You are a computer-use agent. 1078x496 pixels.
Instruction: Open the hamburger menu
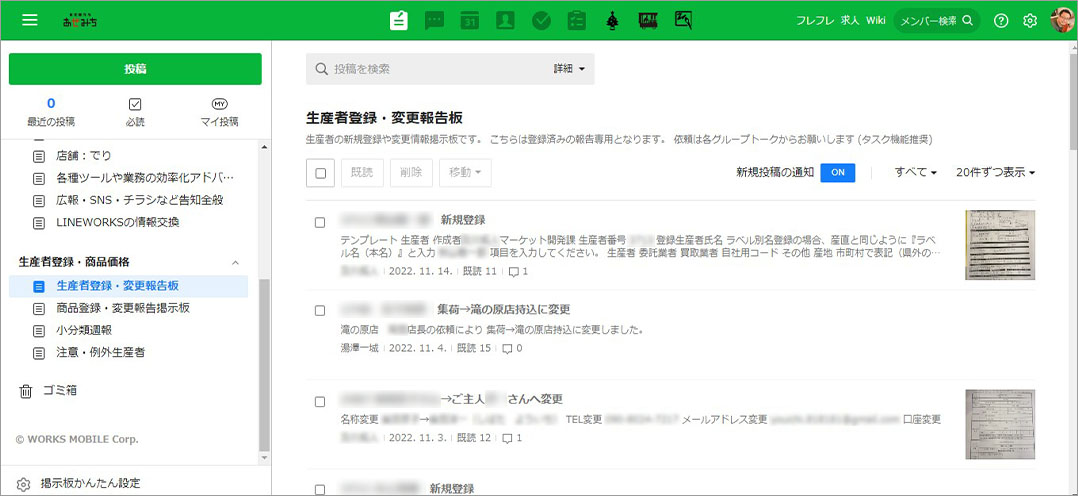pyautogui.click(x=29, y=20)
